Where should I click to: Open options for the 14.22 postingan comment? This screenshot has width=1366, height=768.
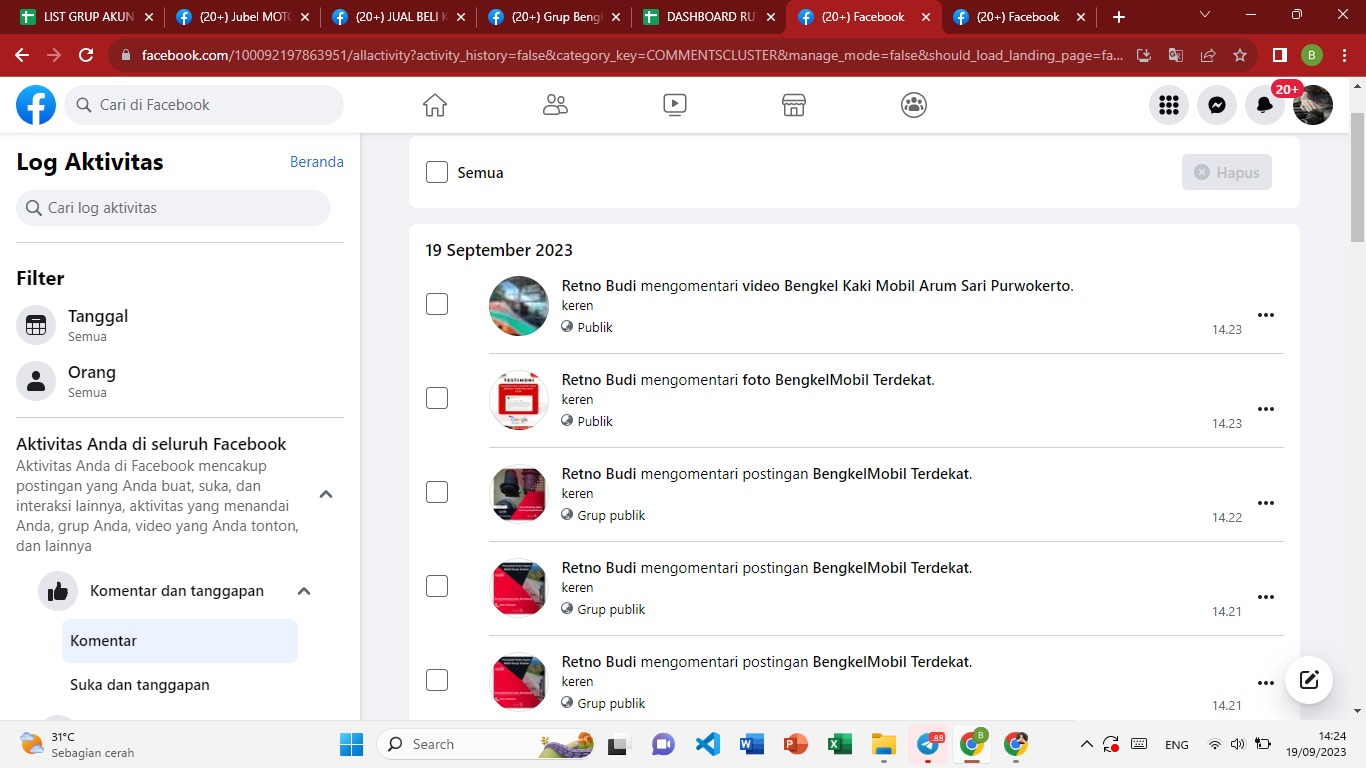pos(1266,503)
